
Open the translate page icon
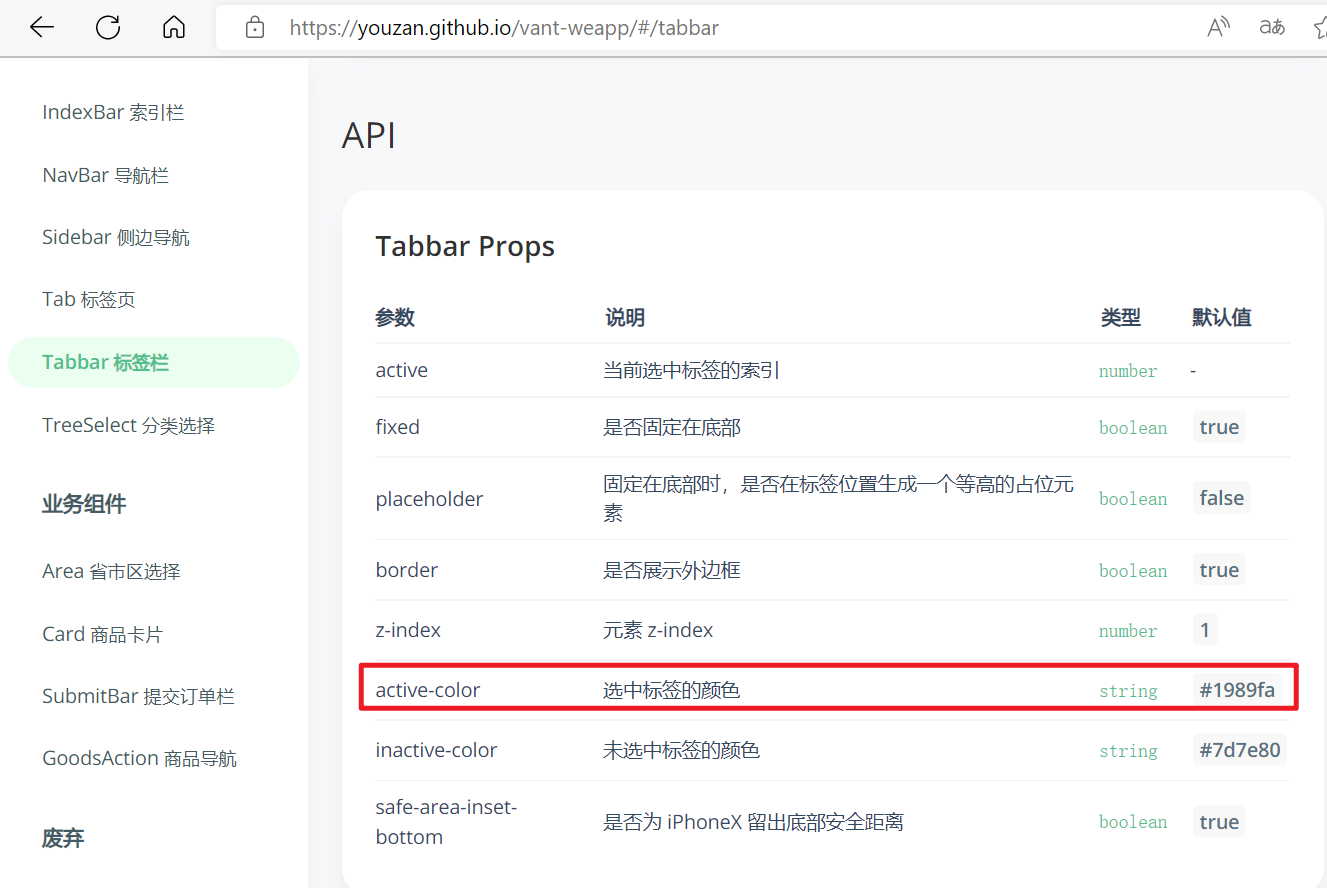tap(1272, 27)
